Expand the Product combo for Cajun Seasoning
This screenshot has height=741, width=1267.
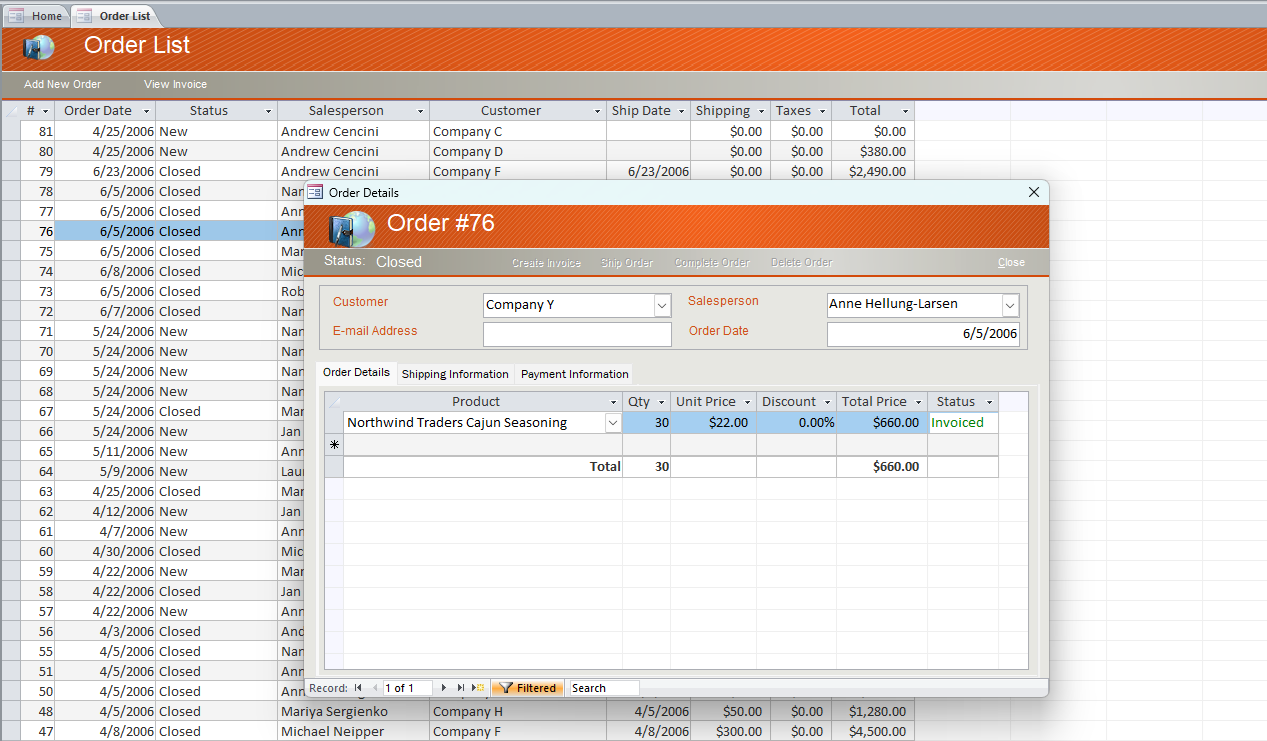[612, 423]
